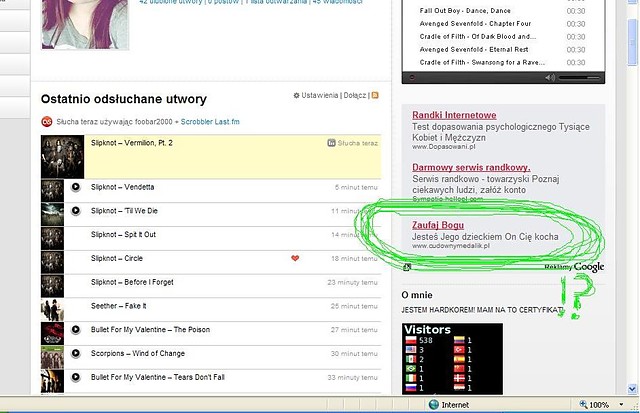Select Cradle of Filth - Of Dark Blood and... in playlist
Image resolution: width=640 pixels, height=413 pixels.
478,36
